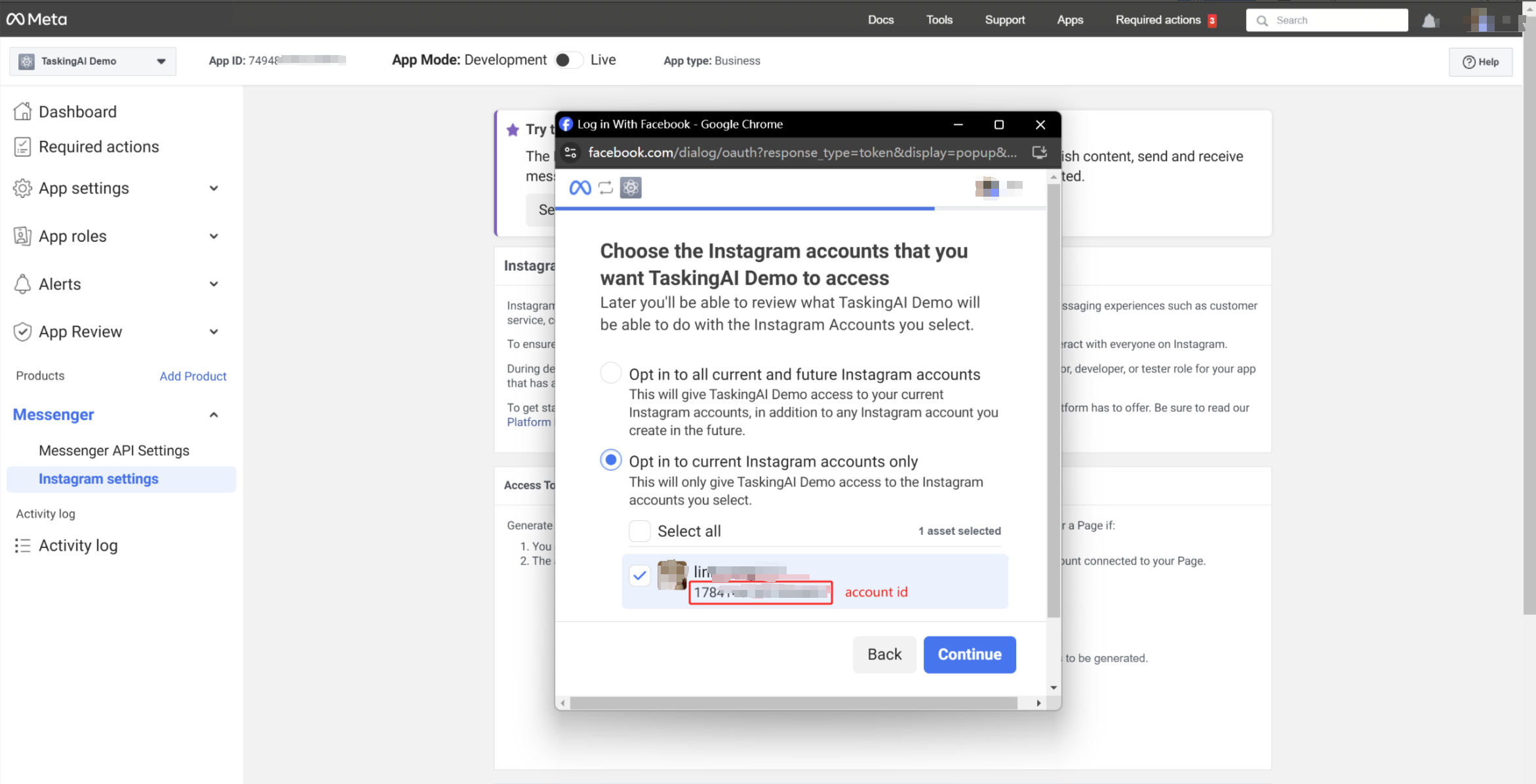Open Tools in the top navigation
The width and height of the screenshot is (1536, 784).
click(x=939, y=20)
